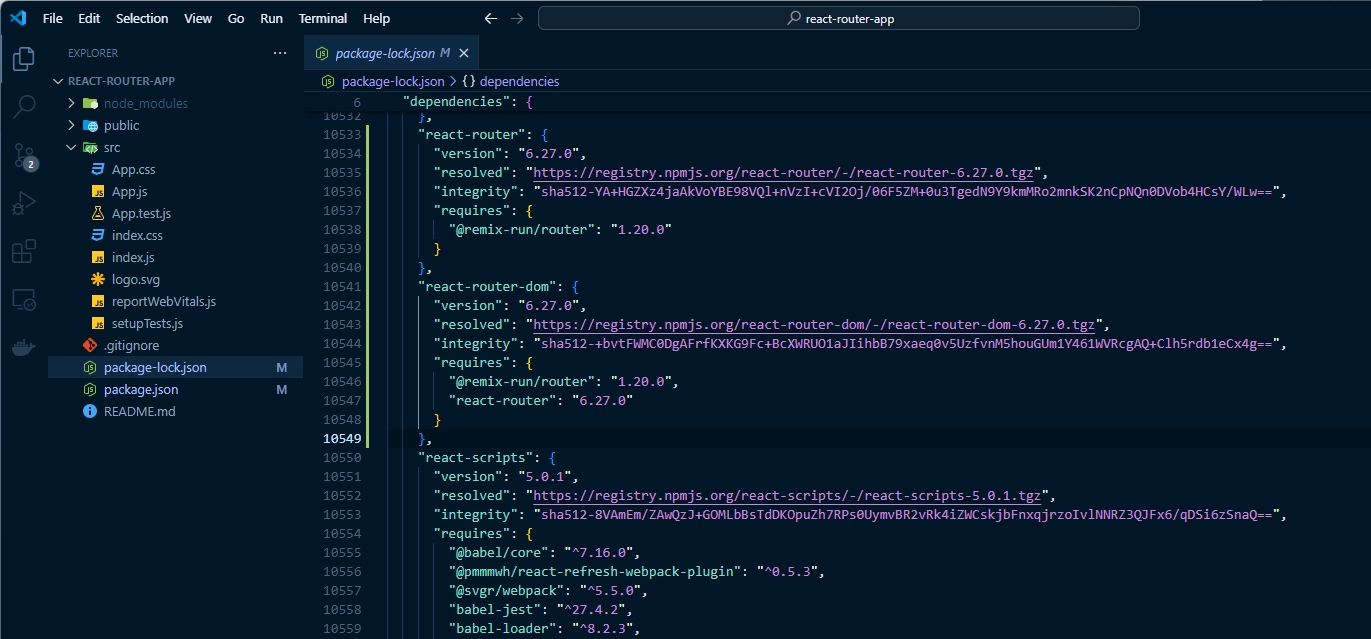The image size is (1371, 639).
Task: Click the logo.svg file icon
Action: point(98,279)
